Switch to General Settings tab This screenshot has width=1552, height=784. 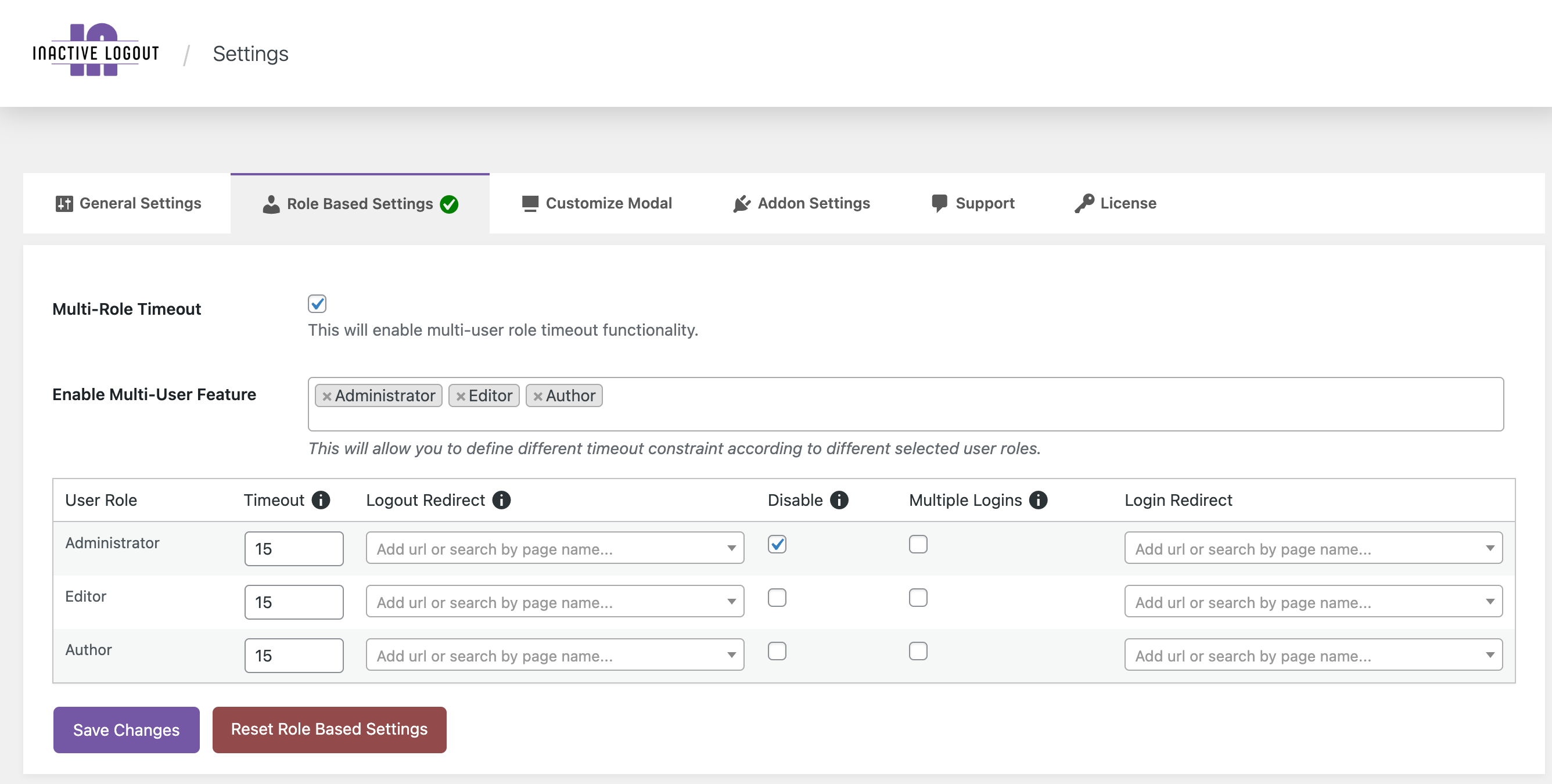(127, 204)
